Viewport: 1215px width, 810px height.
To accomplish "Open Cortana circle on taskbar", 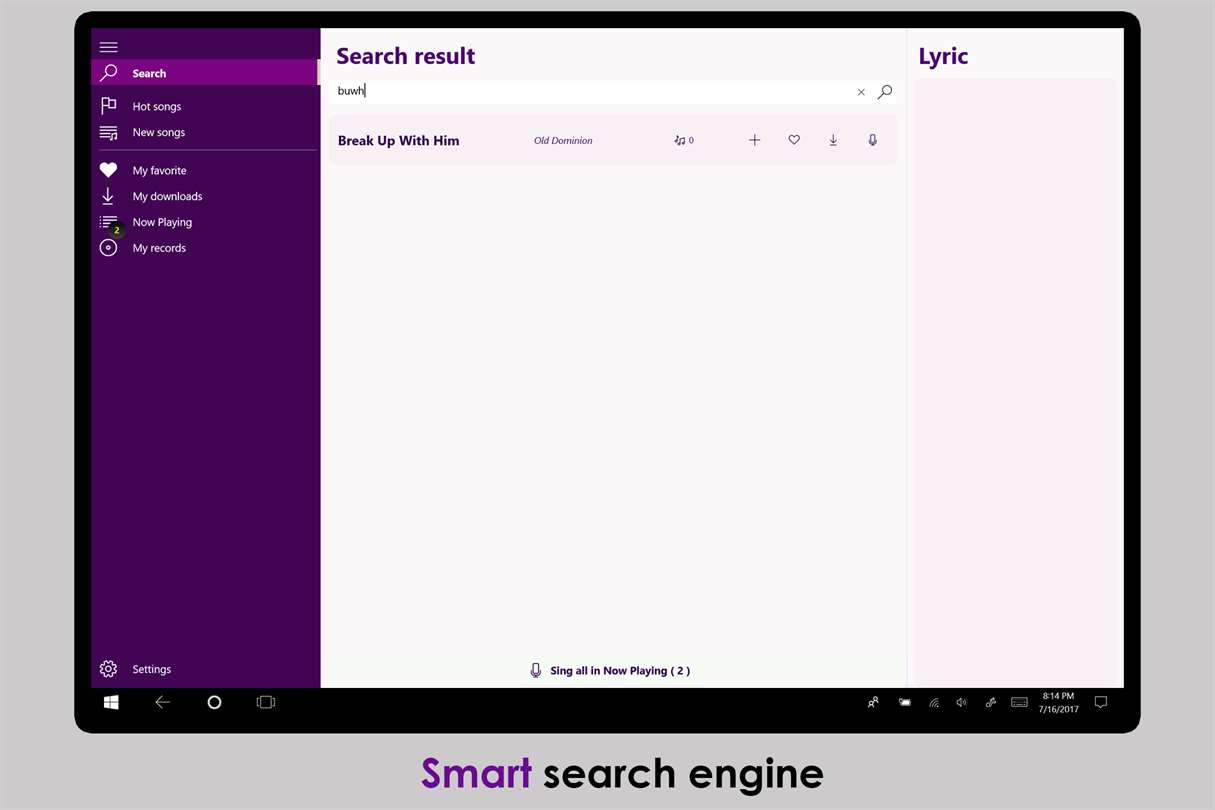I will pos(214,703).
